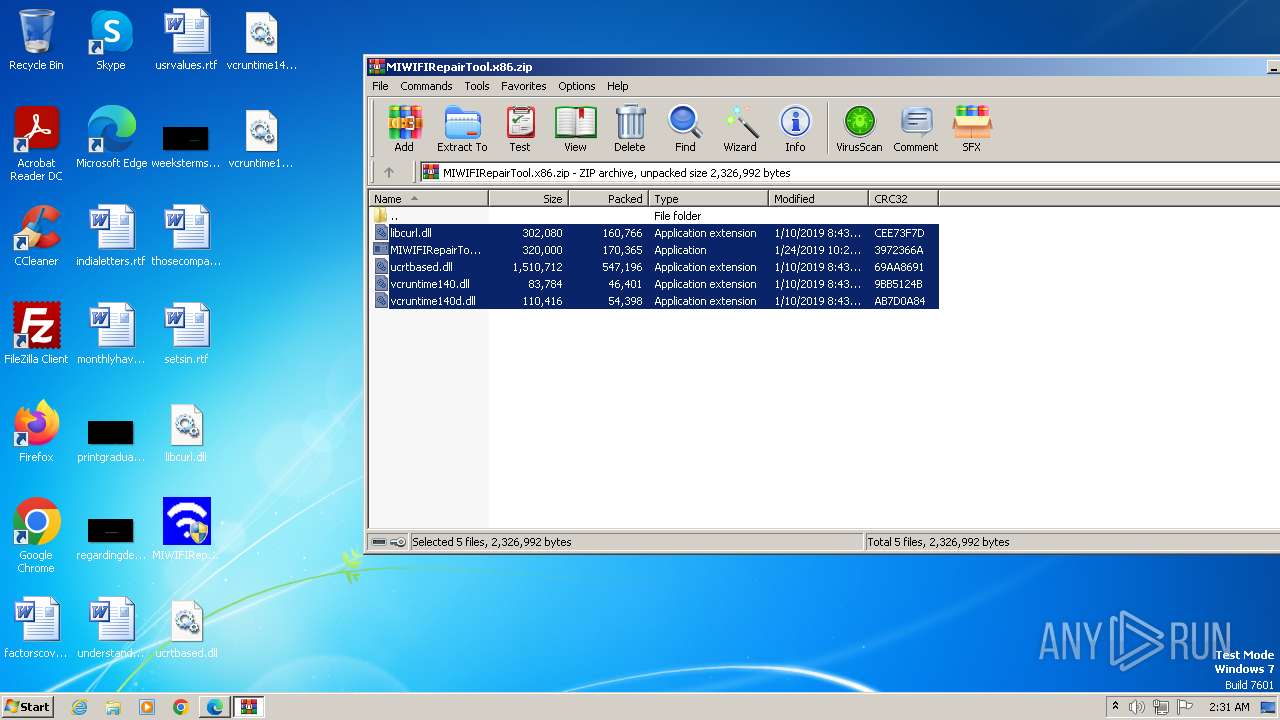Screen dimensions: 1280x720
Task: Open the Tools menu
Action: [477, 86]
